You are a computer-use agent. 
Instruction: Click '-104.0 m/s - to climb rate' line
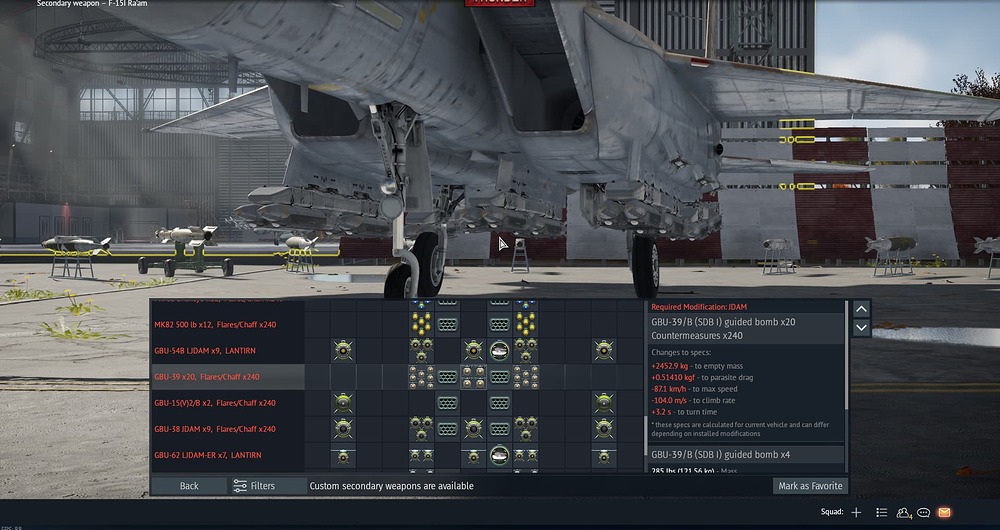pos(693,401)
